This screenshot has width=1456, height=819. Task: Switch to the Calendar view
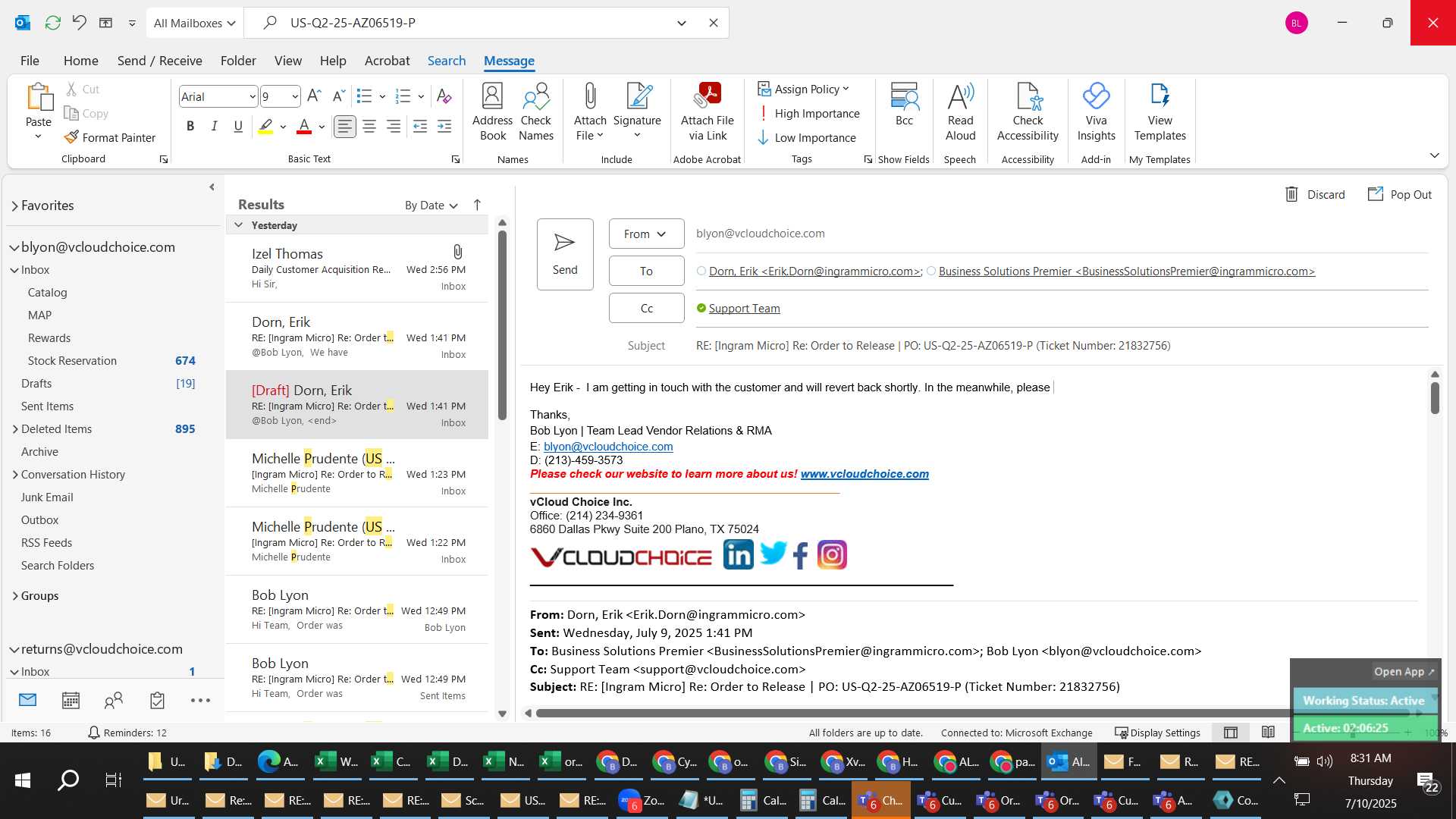click(x=71, y=701)
